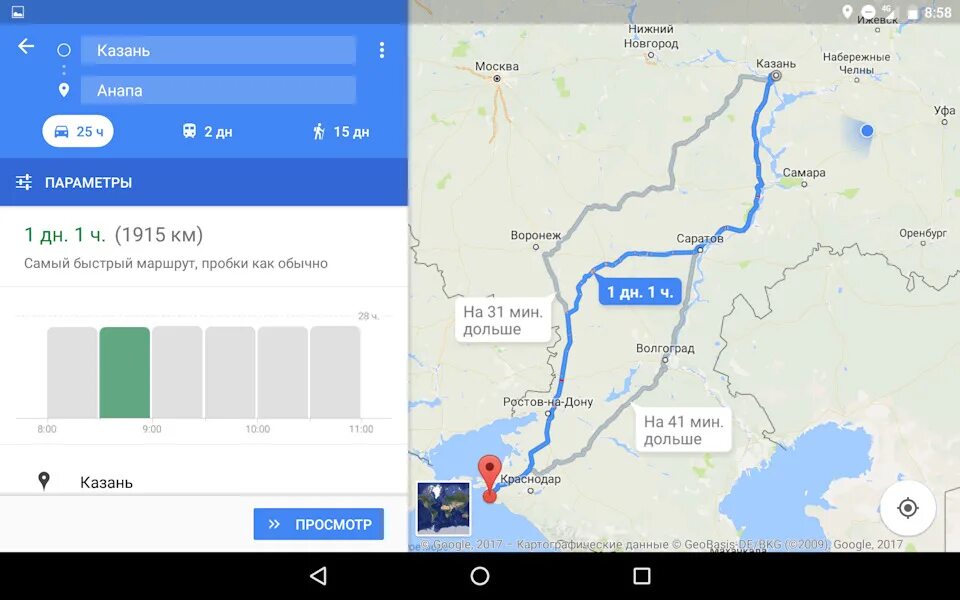This screenshot has height=600, width=960.
Task: Tap the 1 дн. 1 ч. route label on map
Action: point(640,292)
